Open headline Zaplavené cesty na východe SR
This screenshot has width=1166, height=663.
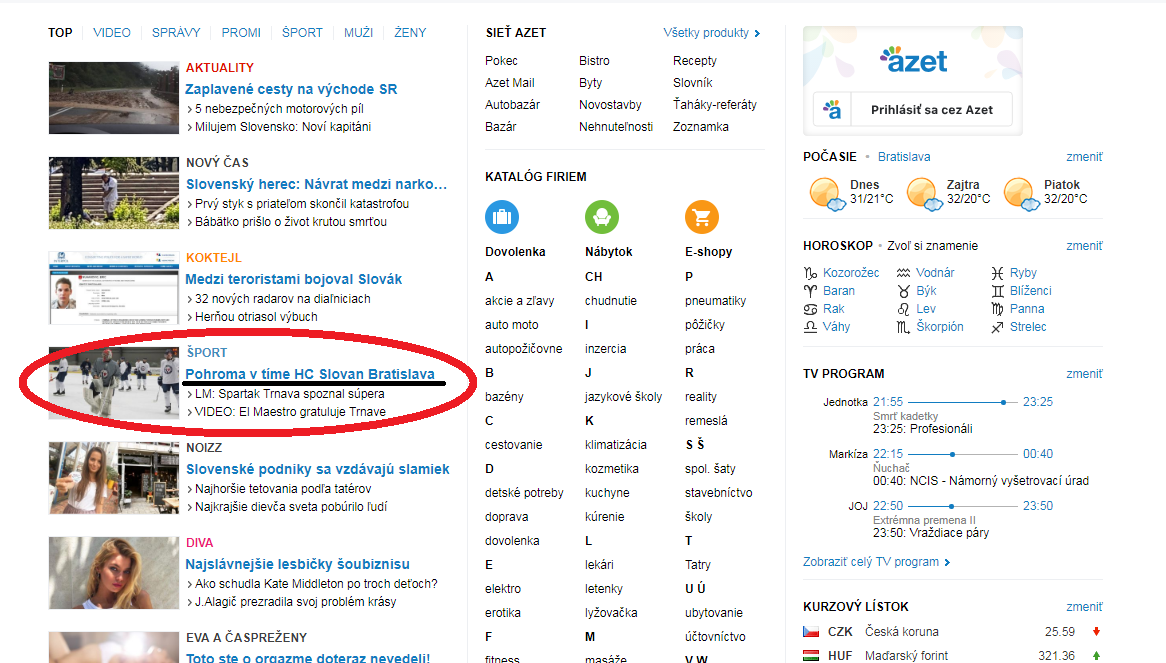tap(291, 89)
